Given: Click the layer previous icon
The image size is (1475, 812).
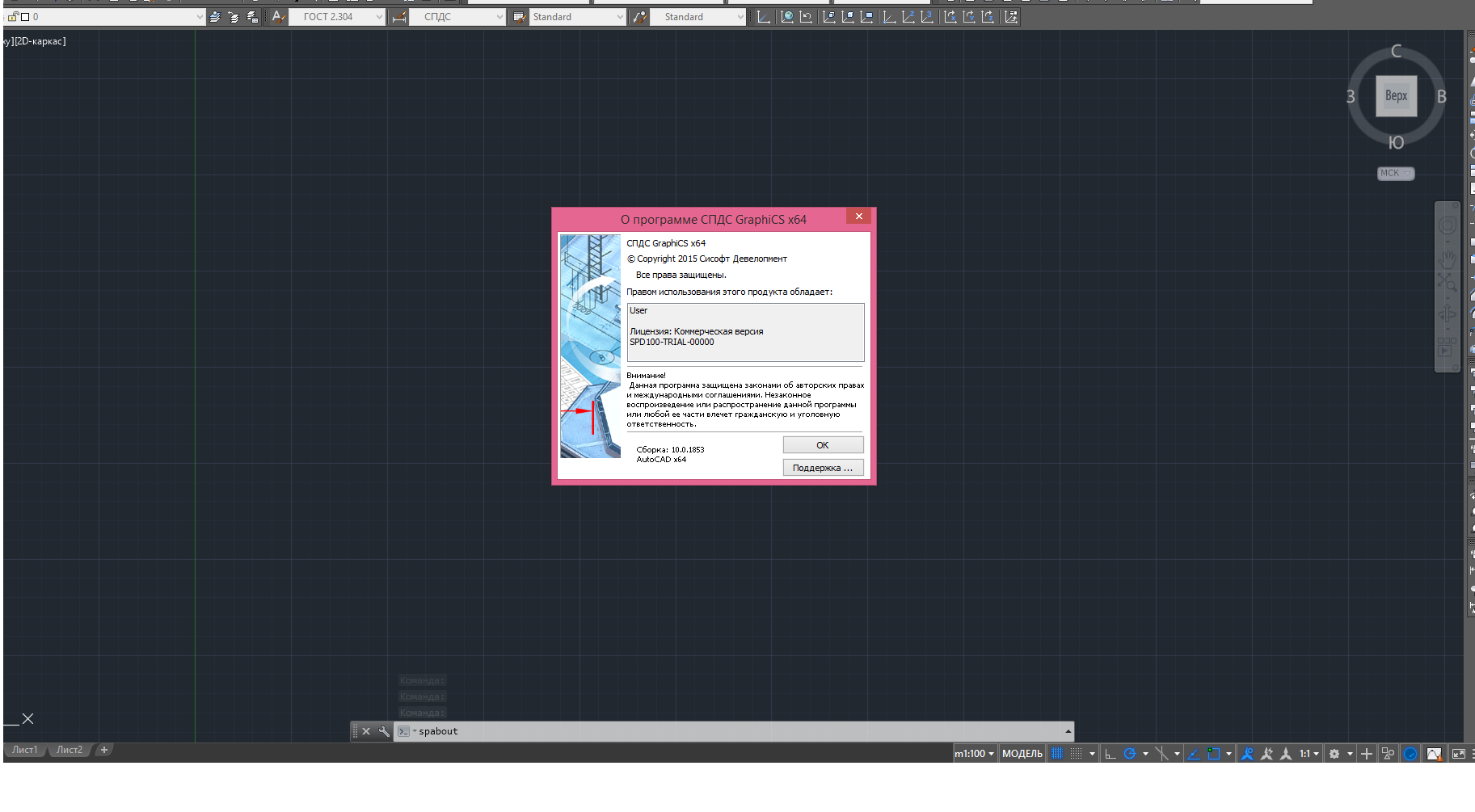Looking at the screenshot, I should (x=234, y=17).
